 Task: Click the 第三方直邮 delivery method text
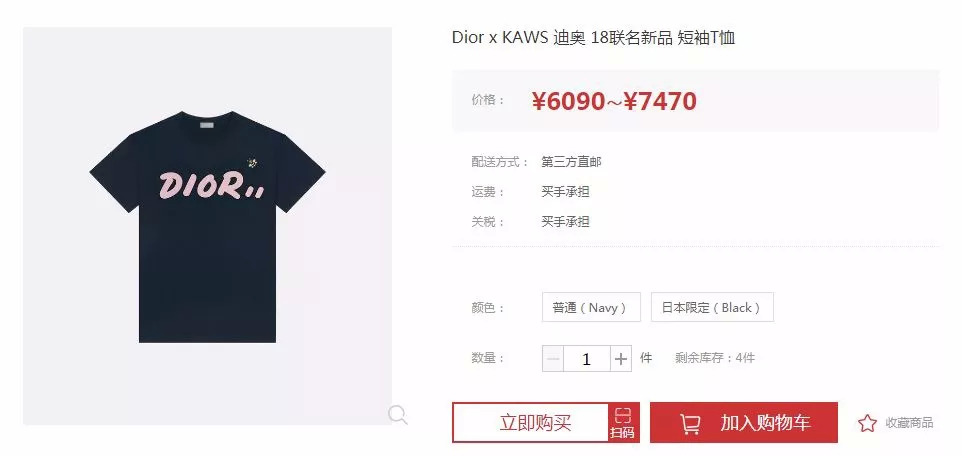pyautogui.click(x=571, y=162)
